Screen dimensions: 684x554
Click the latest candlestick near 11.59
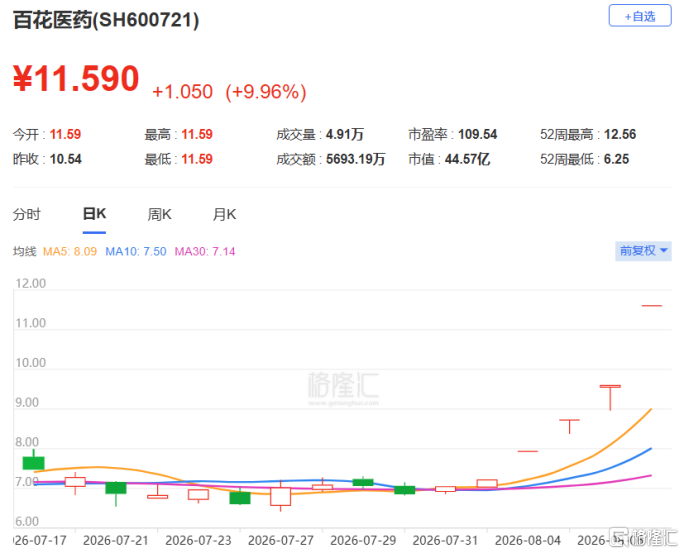pos(652,306)
